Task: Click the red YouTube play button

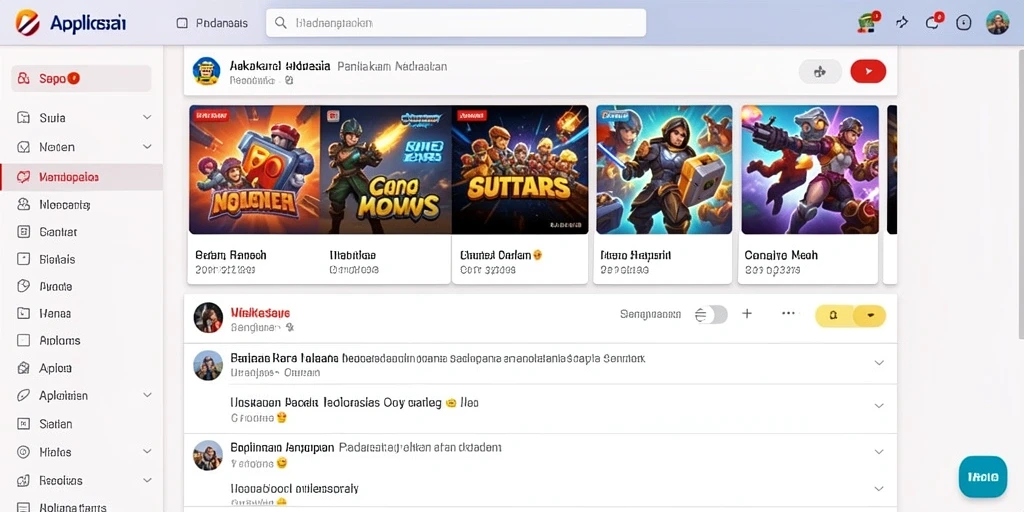Action: pyautogui.click(x=868, y=71)
